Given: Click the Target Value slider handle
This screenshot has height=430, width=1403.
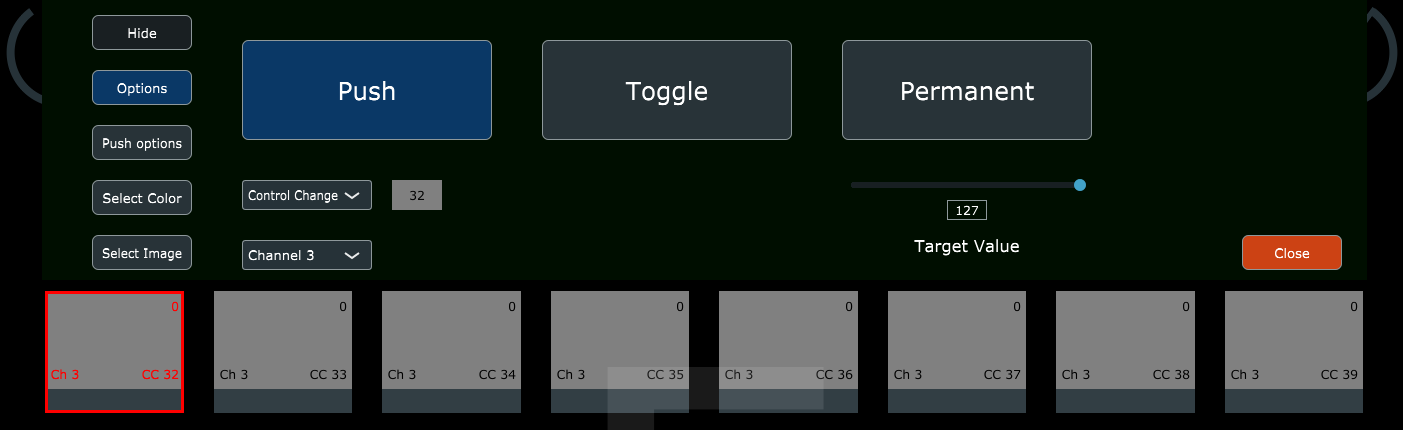Looking at the screenshot, I should (x=1079, y=185).
